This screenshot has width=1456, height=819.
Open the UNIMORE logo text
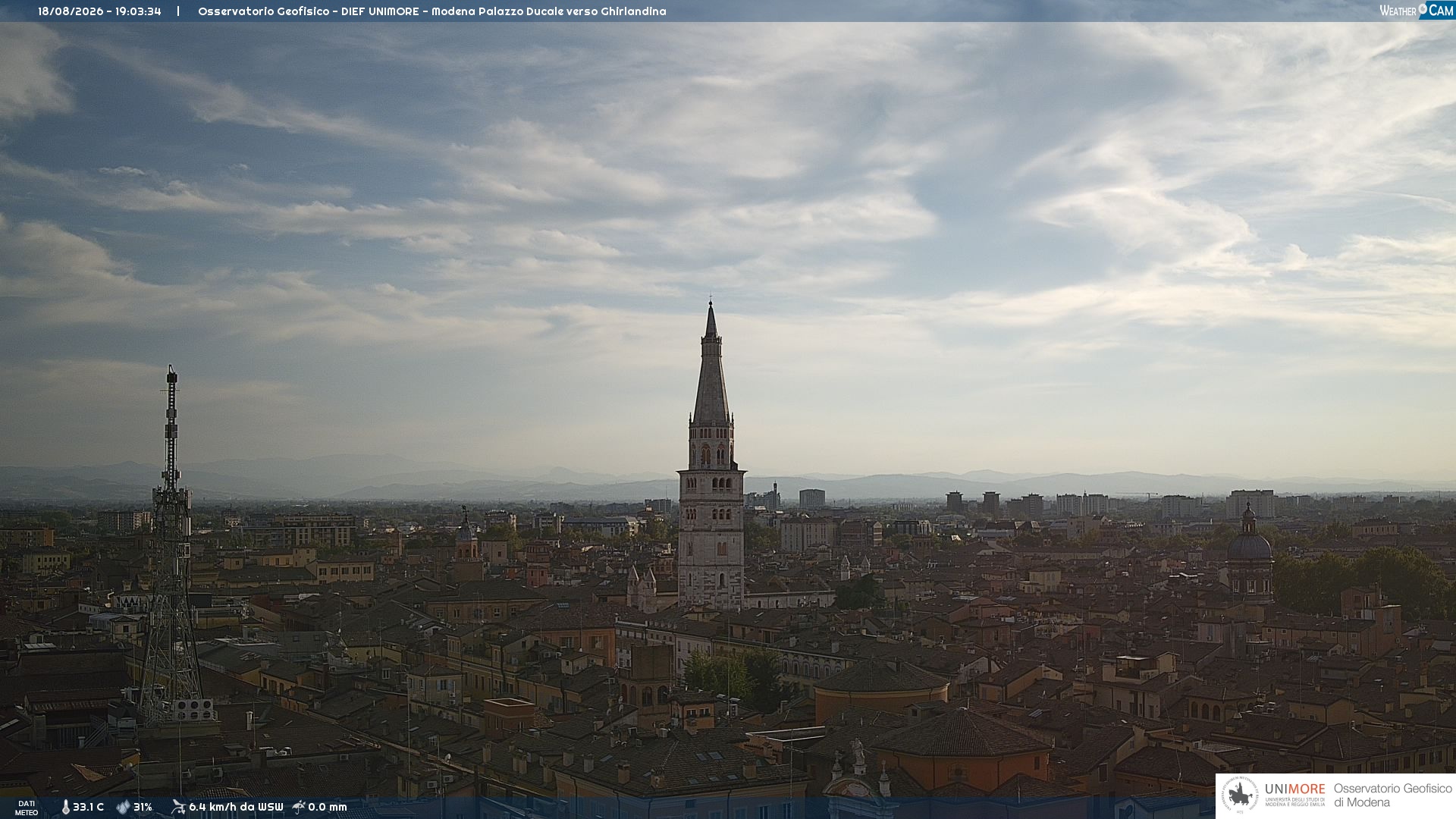tap(1295, 789)
